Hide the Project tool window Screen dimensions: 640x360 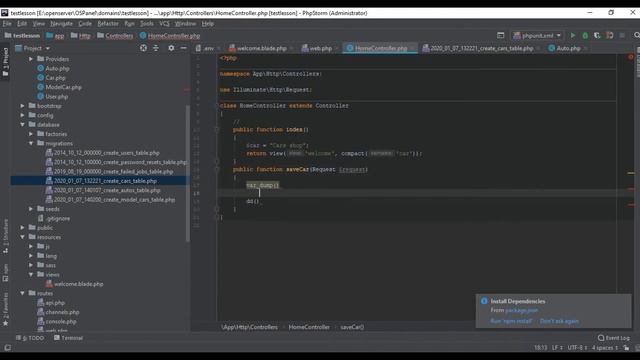tap(183, 48)
